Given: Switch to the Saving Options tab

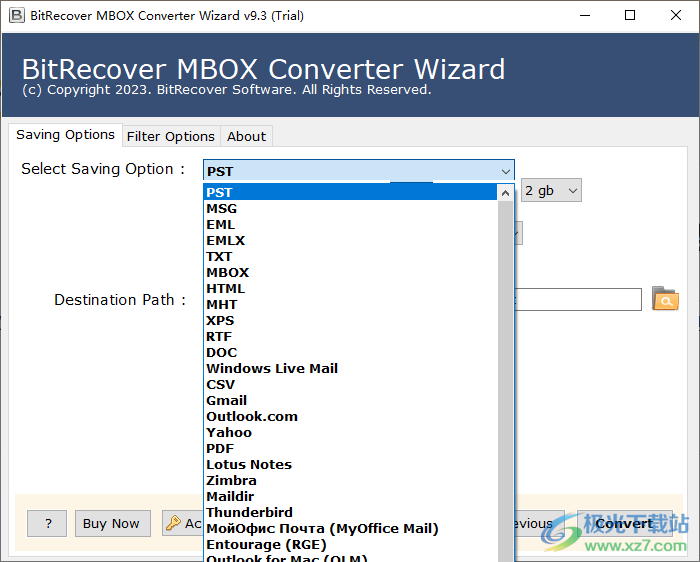Looking at the screenshot, I should [65, 135].
